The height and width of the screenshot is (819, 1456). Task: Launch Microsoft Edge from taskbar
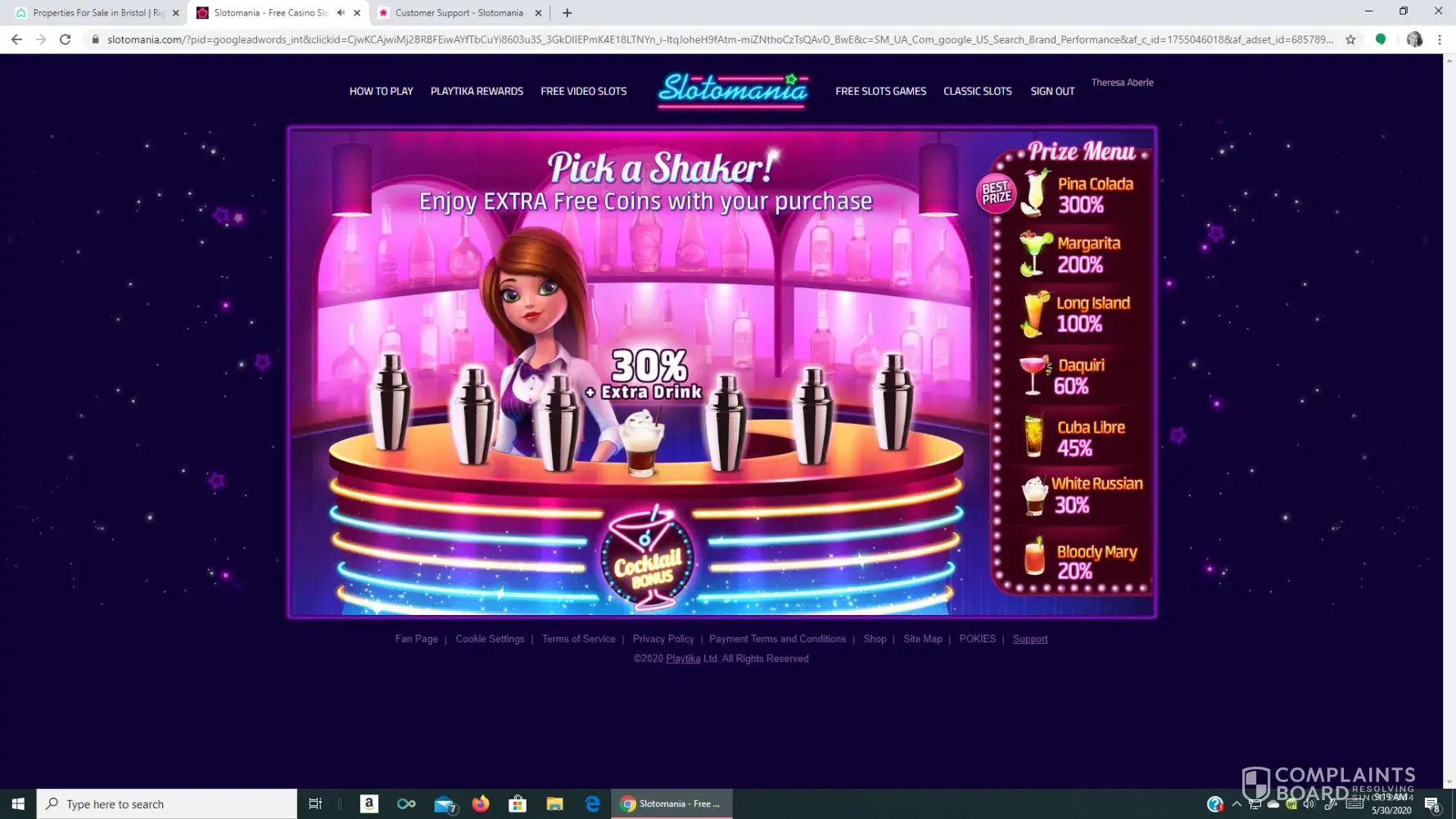[592, 804]
